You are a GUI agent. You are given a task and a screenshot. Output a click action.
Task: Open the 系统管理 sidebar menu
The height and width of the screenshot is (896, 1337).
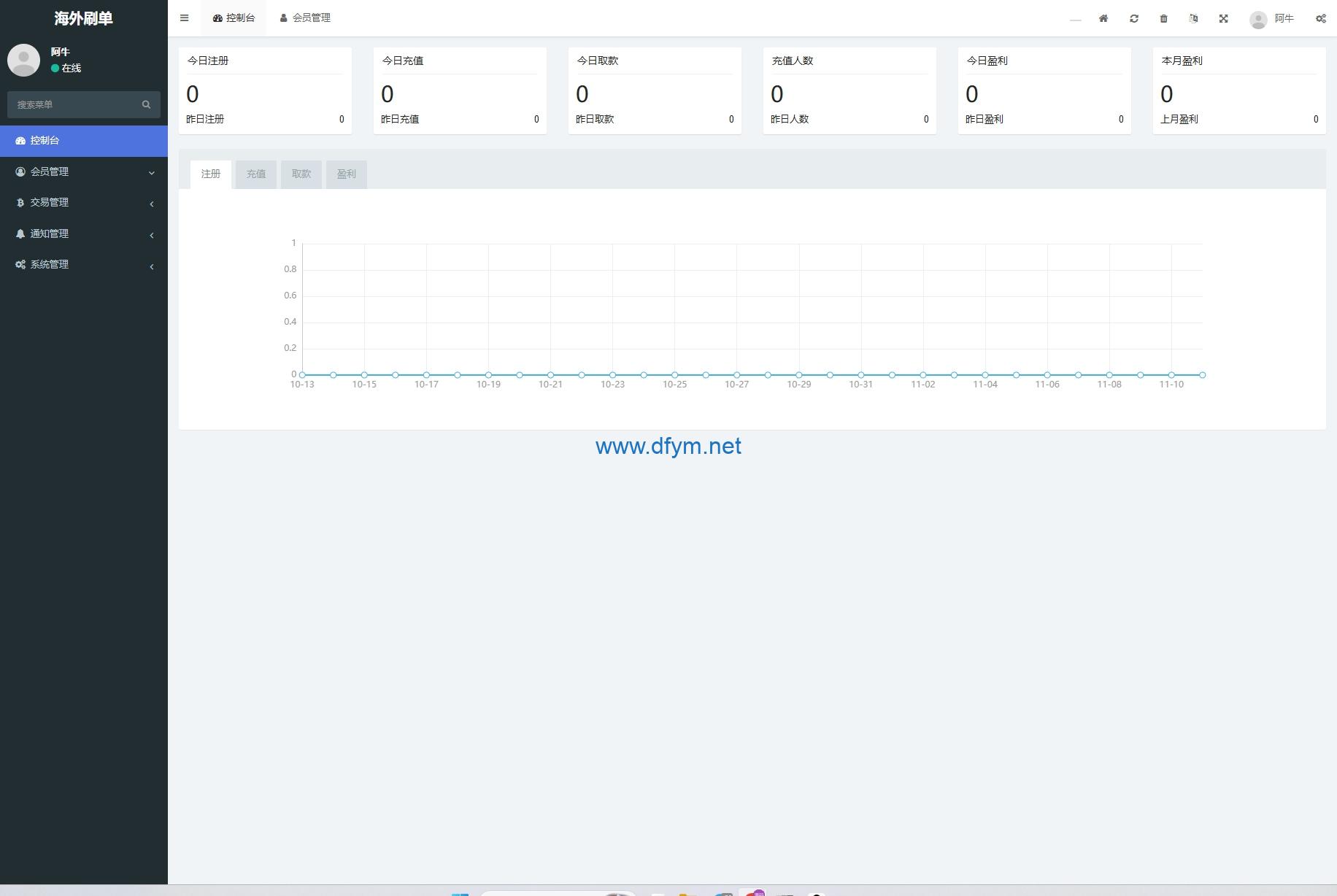click(x=84, y=265)
